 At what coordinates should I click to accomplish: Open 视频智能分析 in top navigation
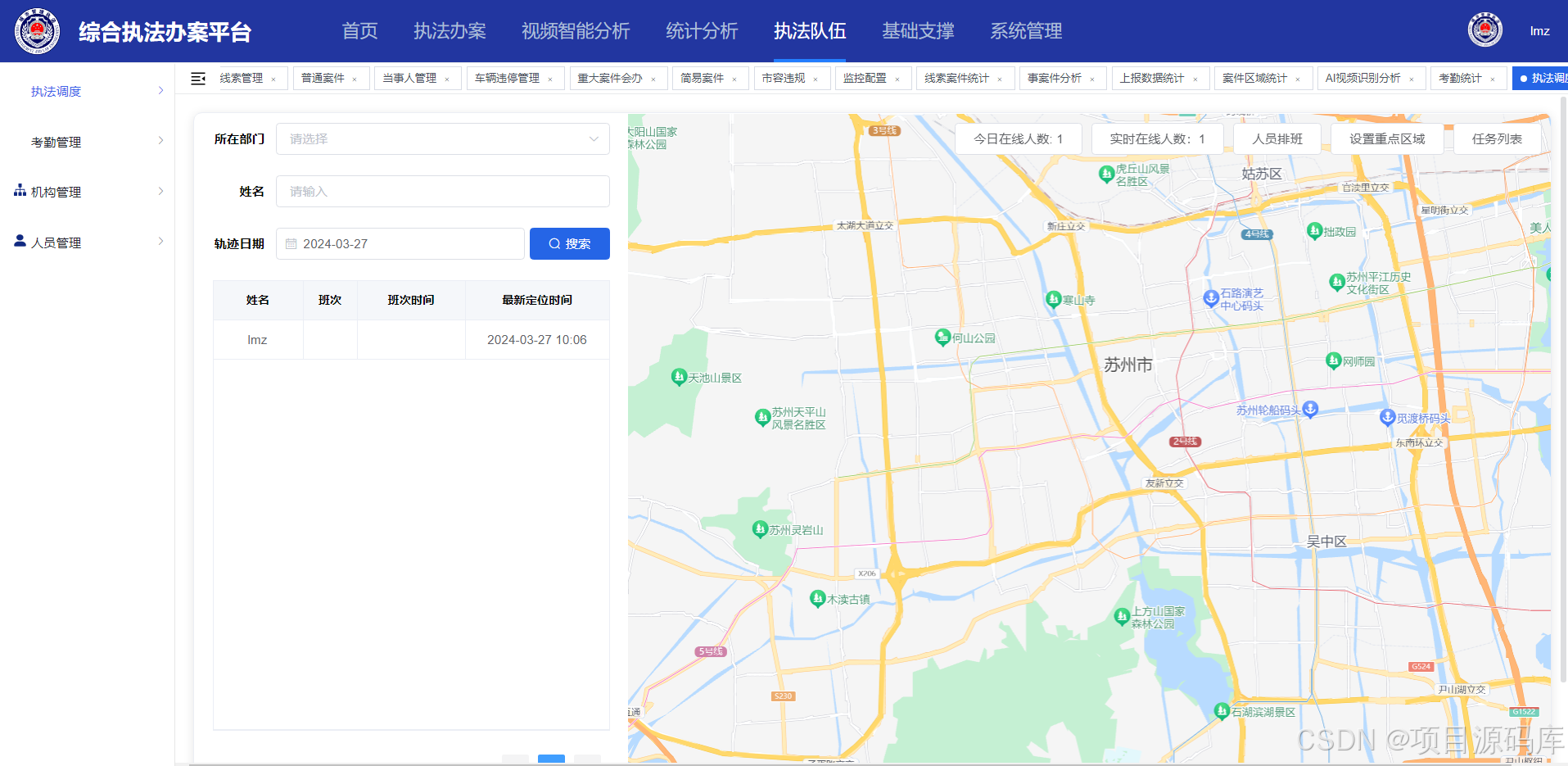pyautogui.click(x=576, y=31)
